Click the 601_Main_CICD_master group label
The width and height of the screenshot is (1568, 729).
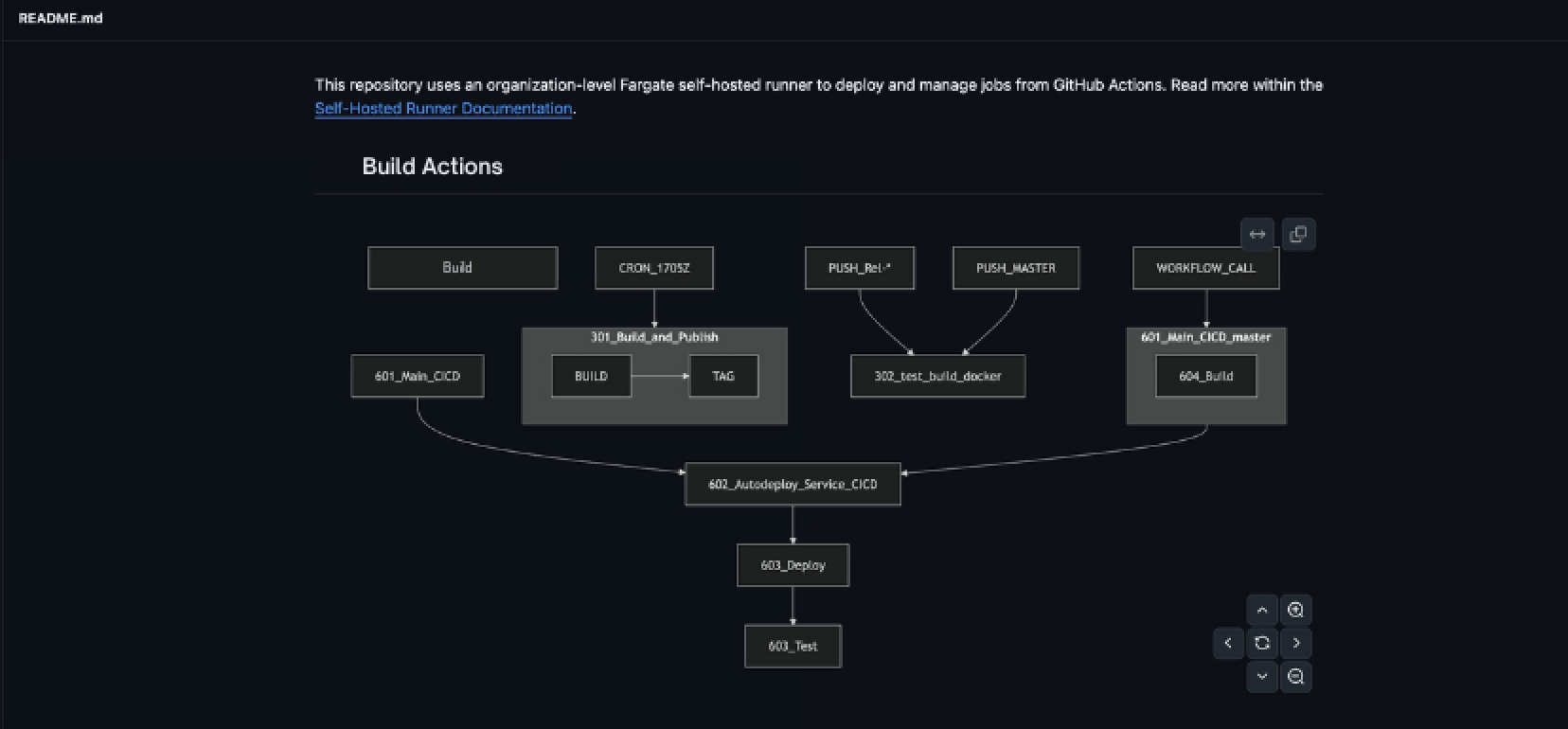pyautogui.click(x=1206, y=337)
